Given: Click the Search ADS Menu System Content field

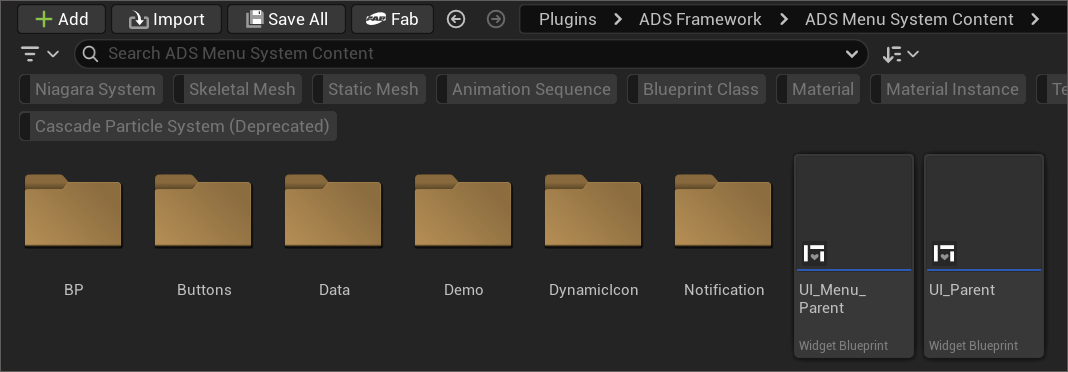Looking at the screenshot, I should coord(471,54).
